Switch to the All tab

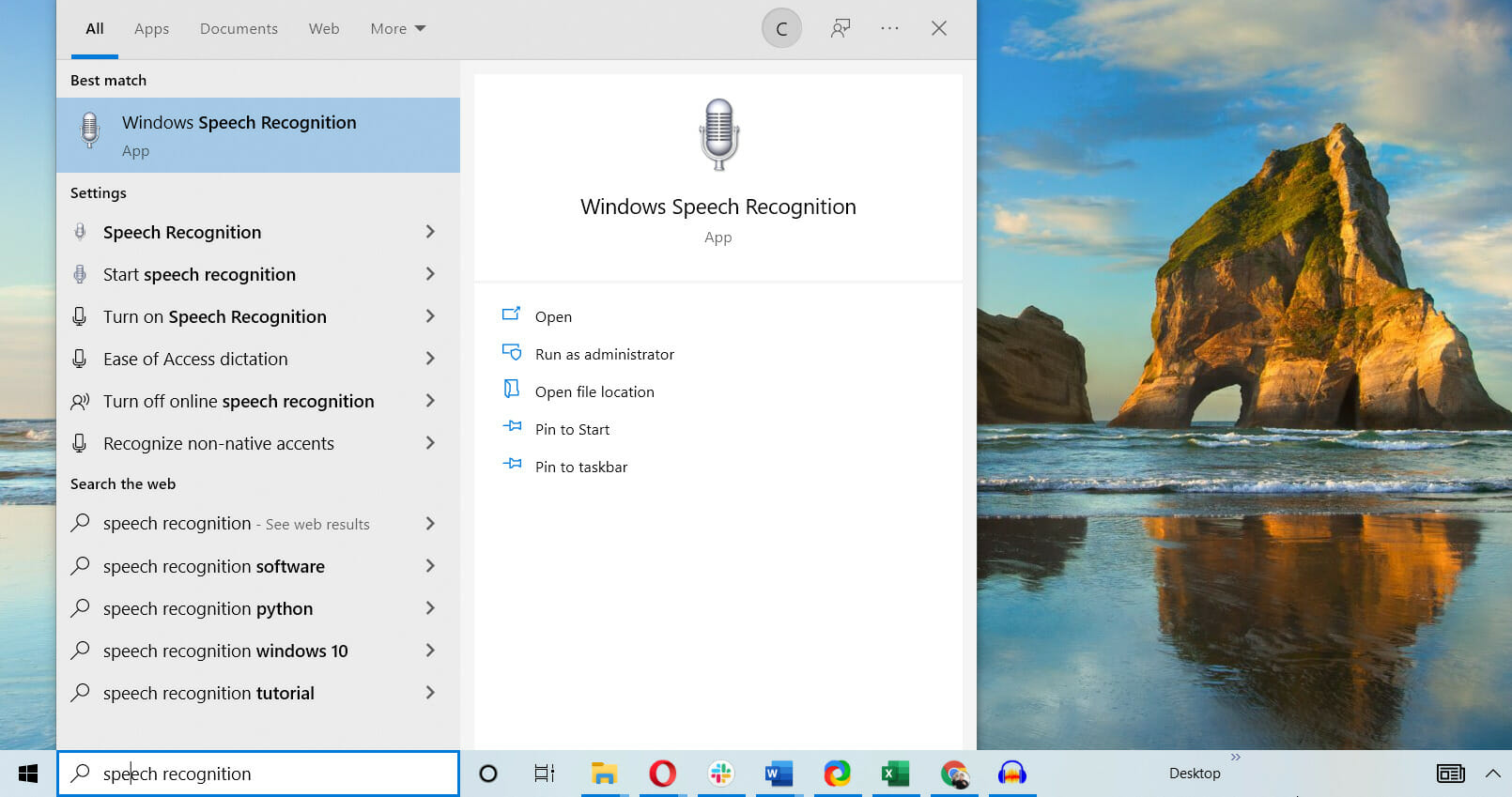95,29
